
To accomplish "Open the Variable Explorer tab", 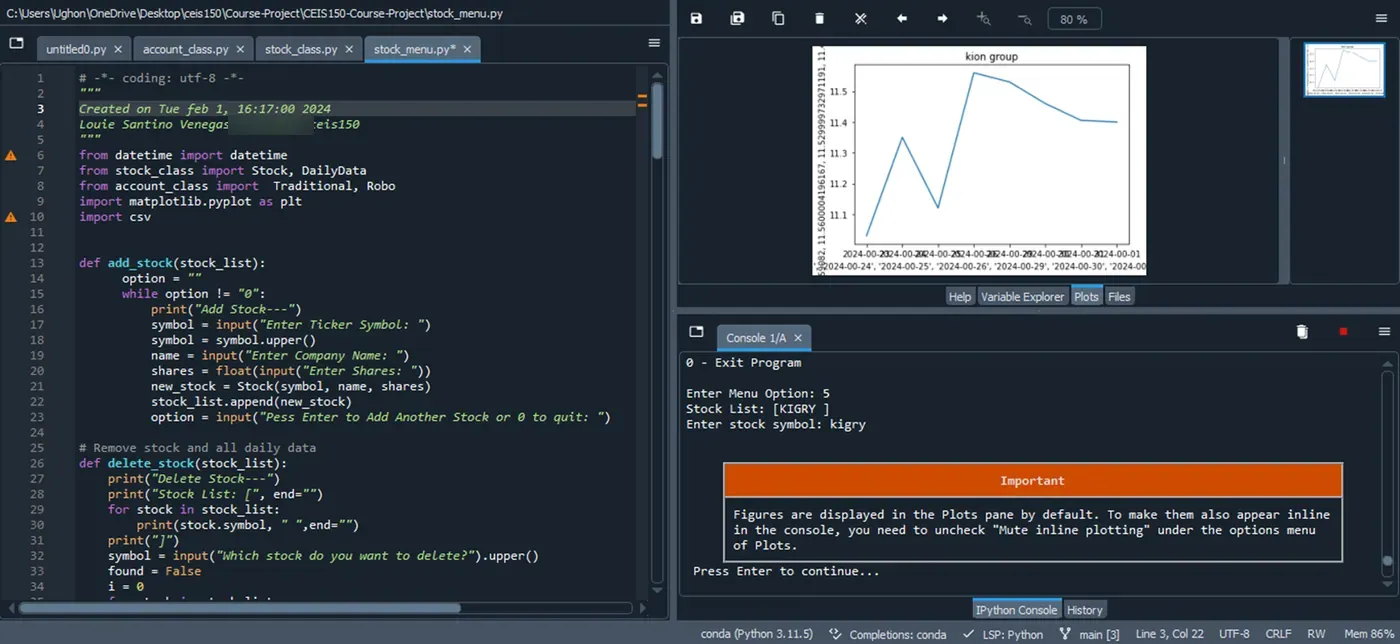I will point(1022,296).
